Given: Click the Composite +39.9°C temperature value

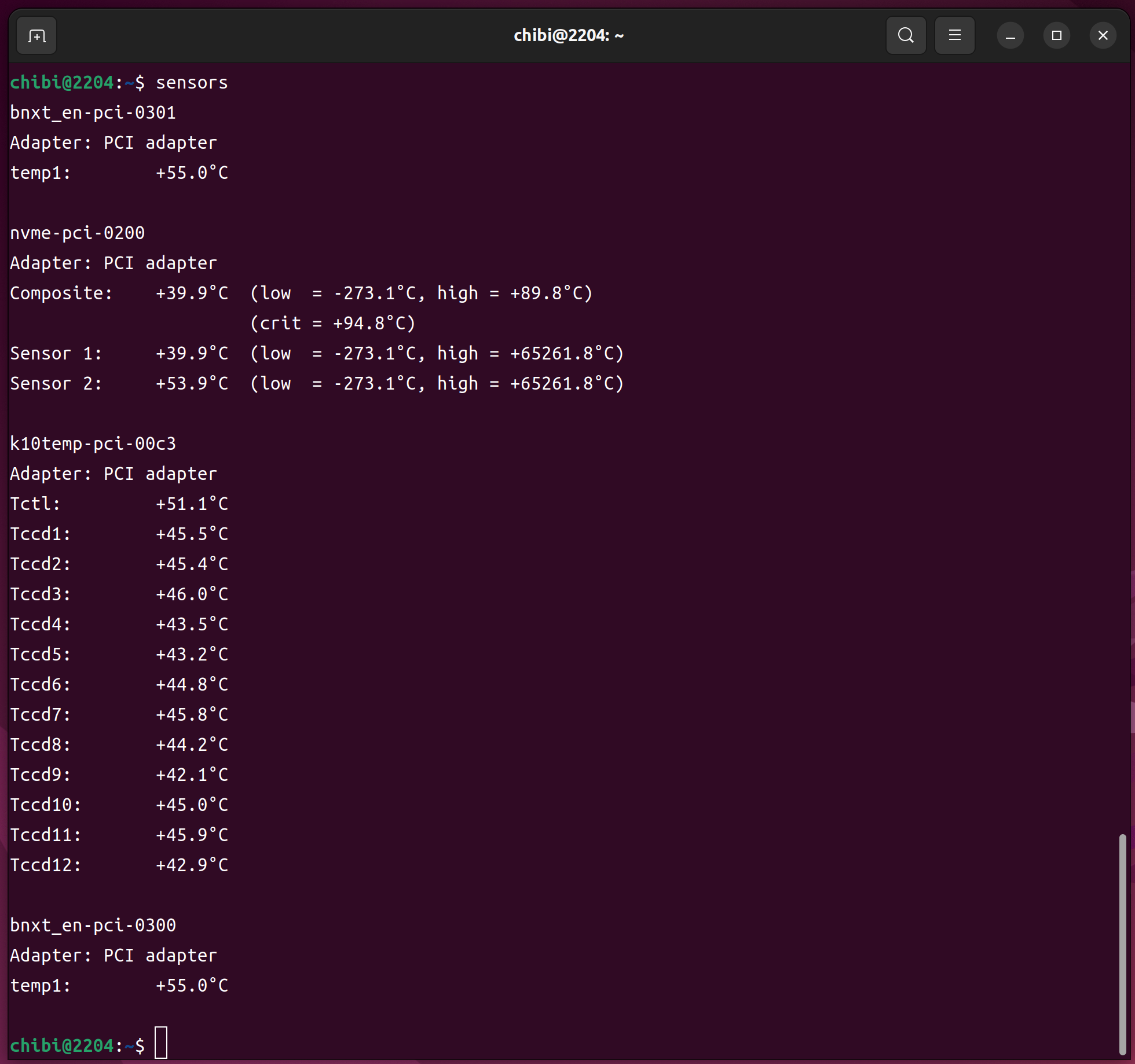Looking at the screenshot, I should tap(192, 293).
